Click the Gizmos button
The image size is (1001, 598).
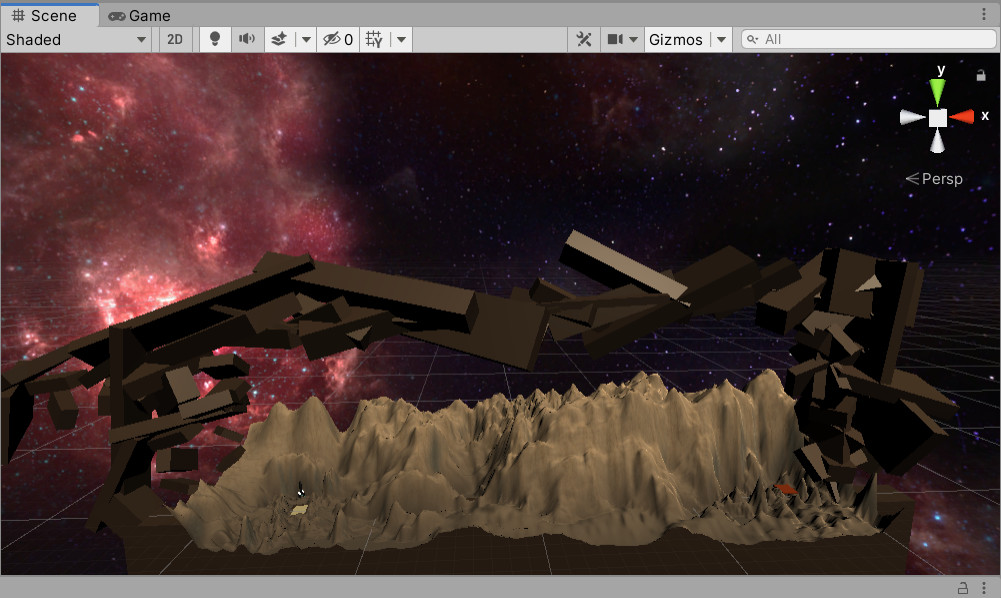[676, 40]
